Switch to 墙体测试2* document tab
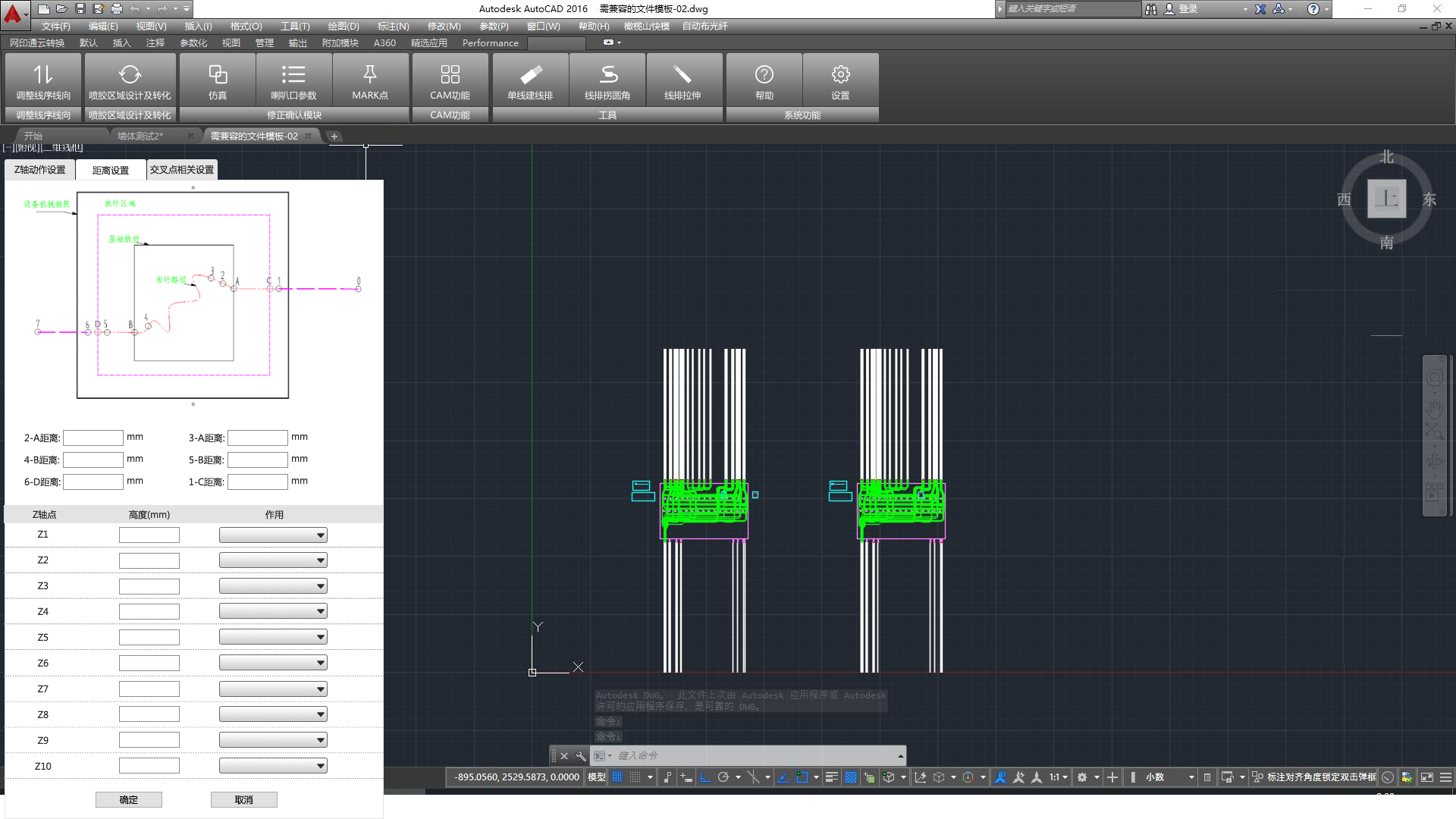1456x819 pixels. point(140,136)
